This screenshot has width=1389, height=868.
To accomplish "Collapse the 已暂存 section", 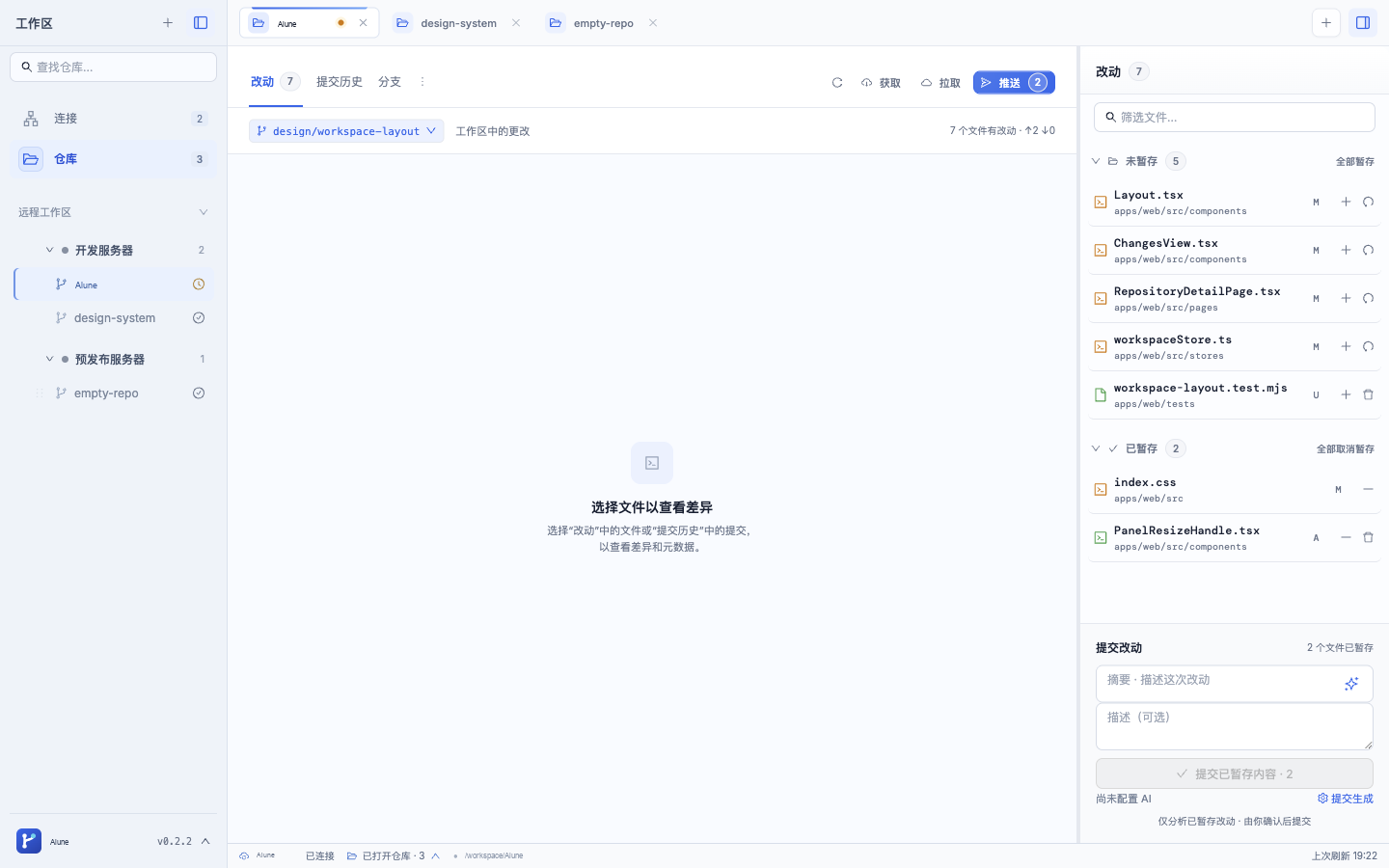I will [1096, 448].
